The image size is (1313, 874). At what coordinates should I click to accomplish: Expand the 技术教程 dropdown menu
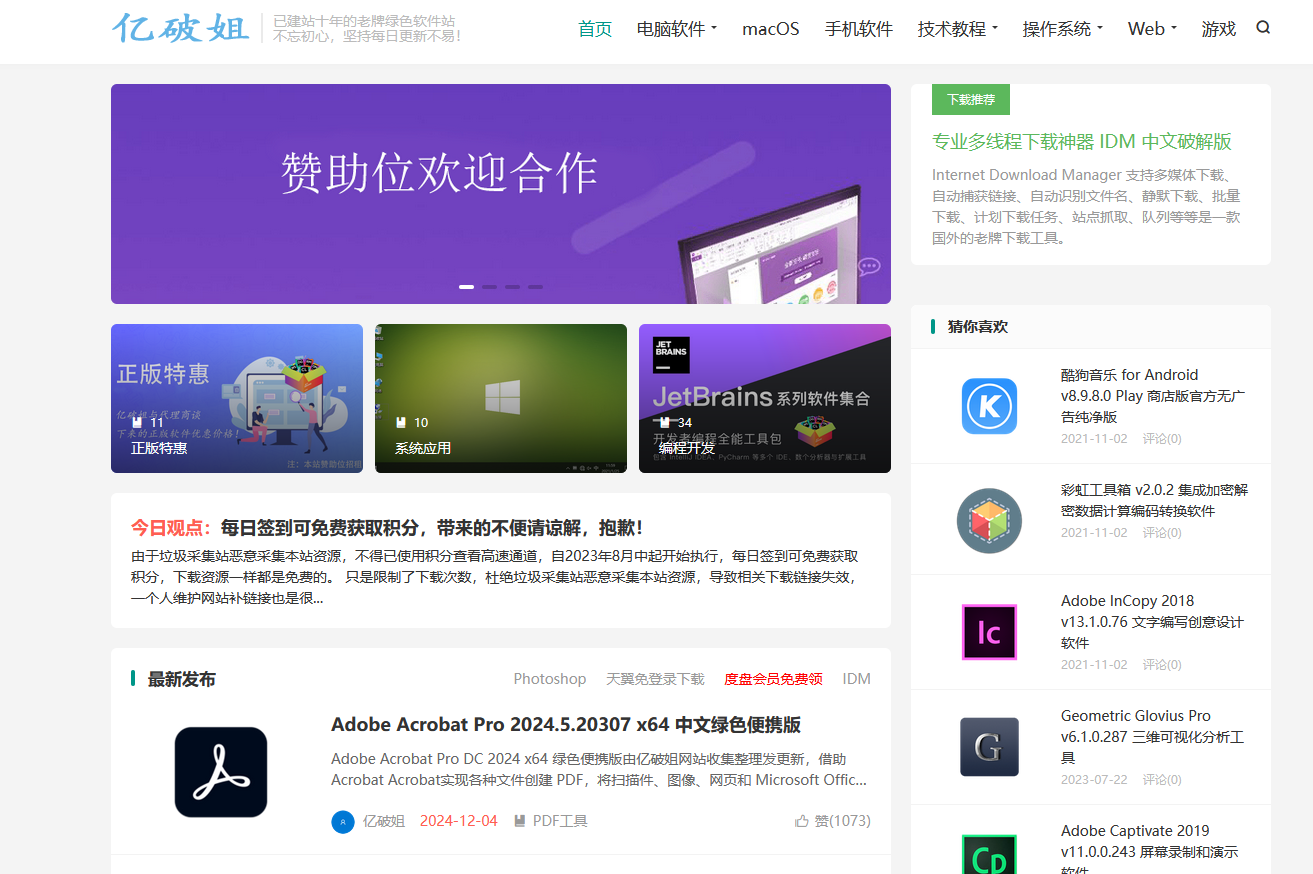coord(958,29)
